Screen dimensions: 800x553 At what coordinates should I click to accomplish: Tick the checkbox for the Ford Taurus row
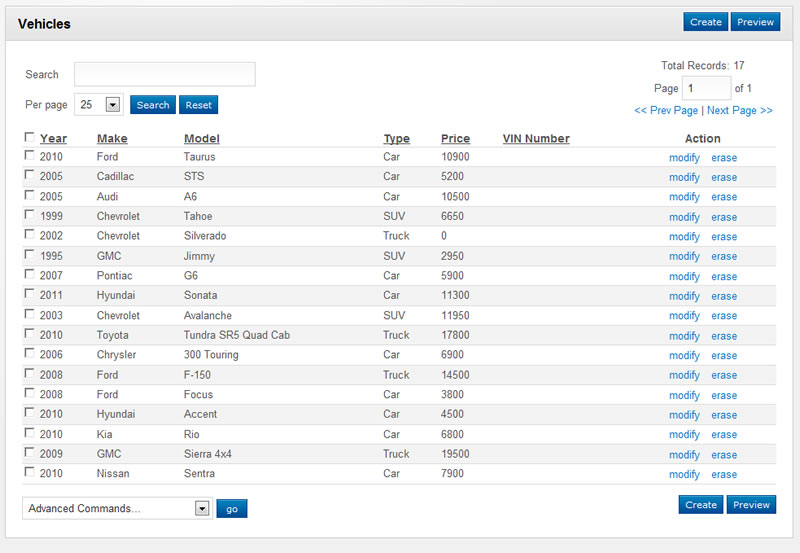[29, 156]
